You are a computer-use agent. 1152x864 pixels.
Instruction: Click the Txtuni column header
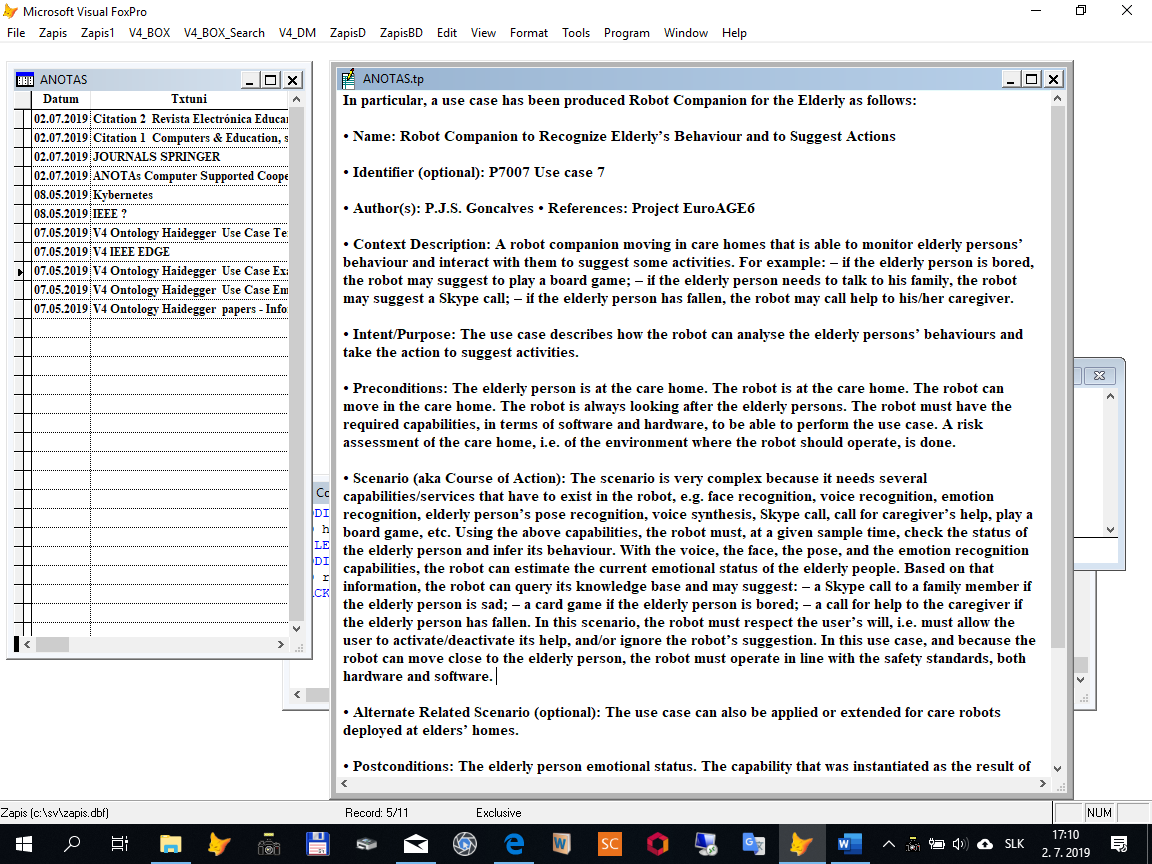tap(189, 99)
